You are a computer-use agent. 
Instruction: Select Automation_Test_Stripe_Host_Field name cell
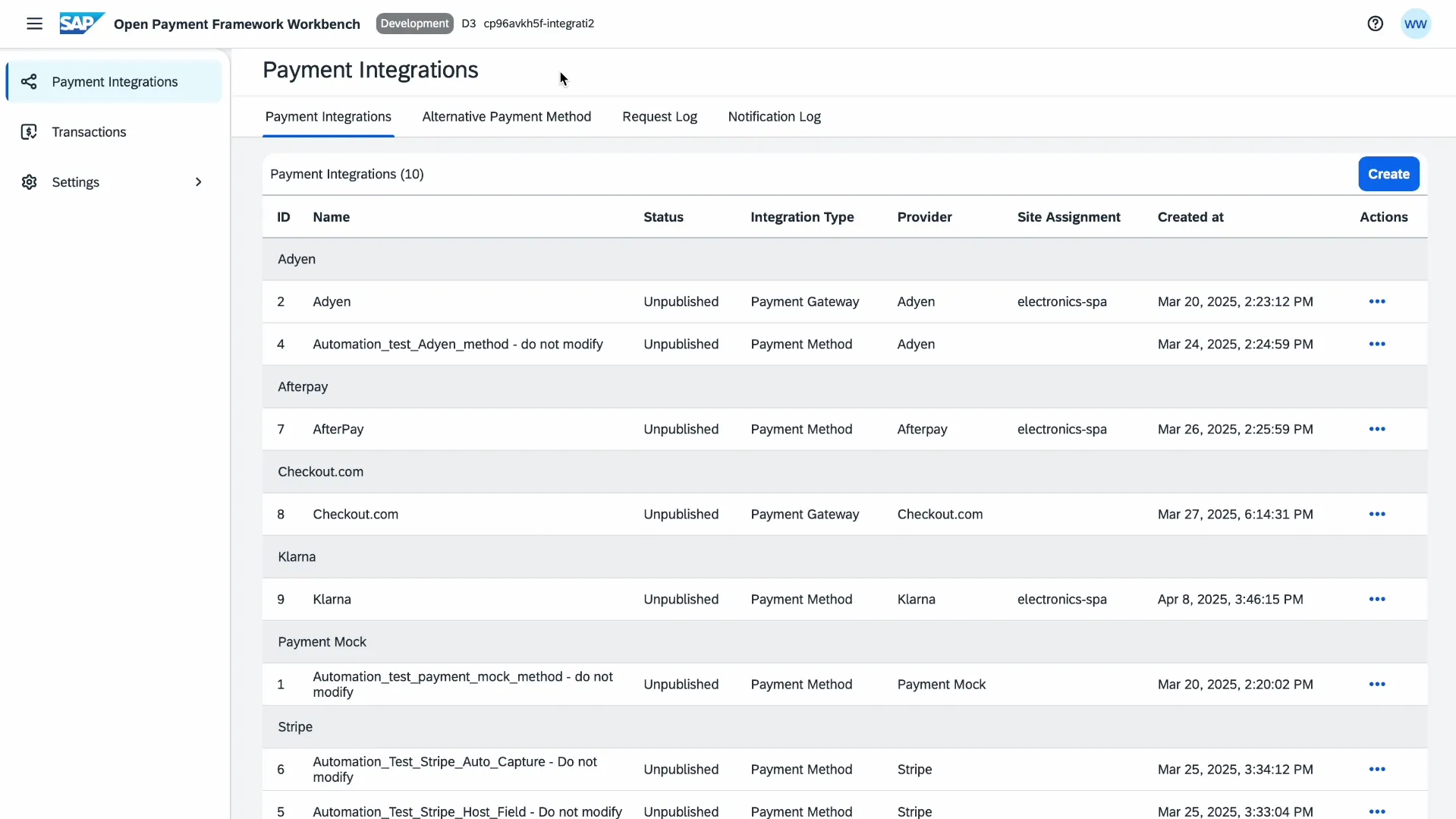[467, 811]
